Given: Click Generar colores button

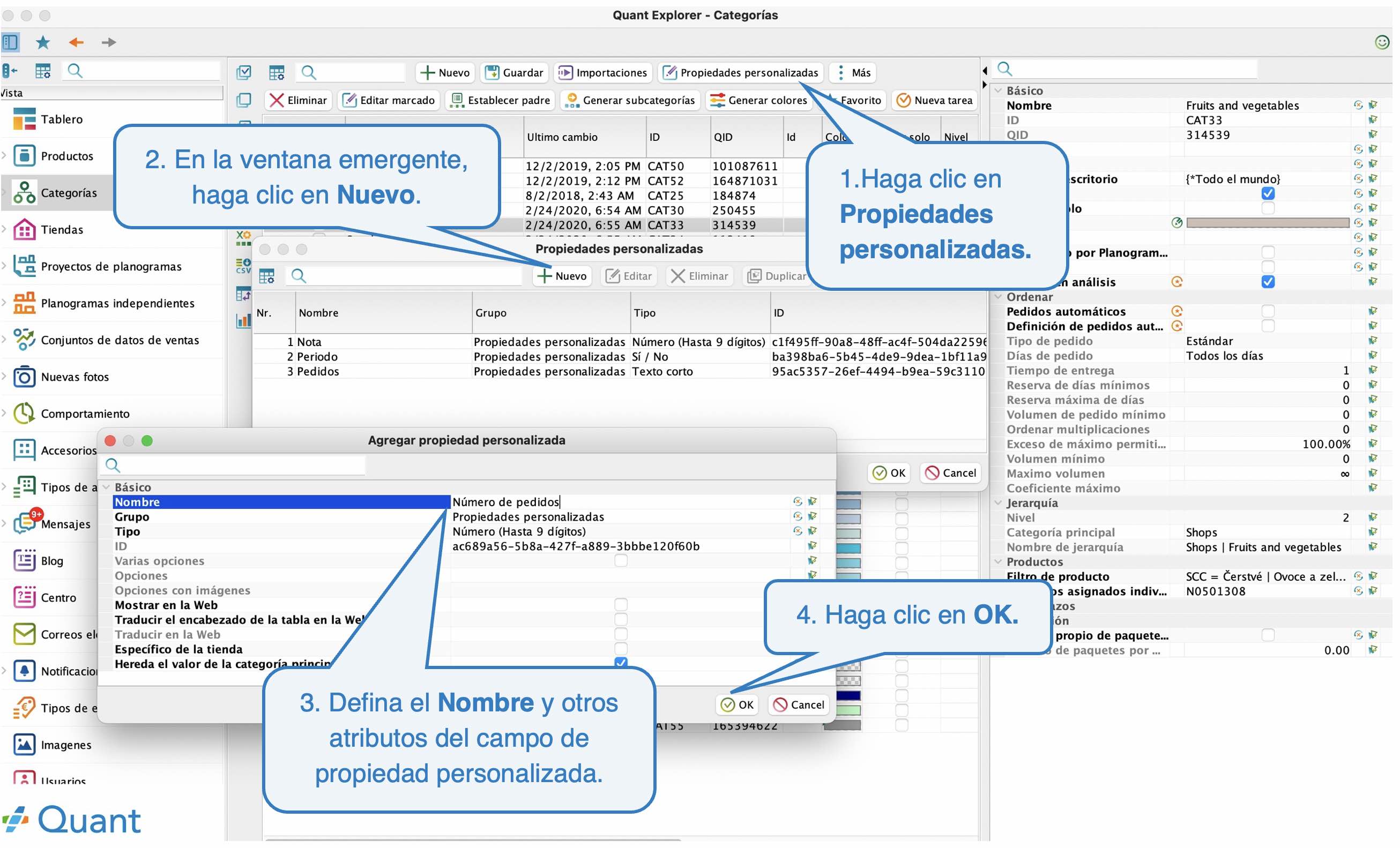Looking at the screenshot, I should click(x=759, y=101).
